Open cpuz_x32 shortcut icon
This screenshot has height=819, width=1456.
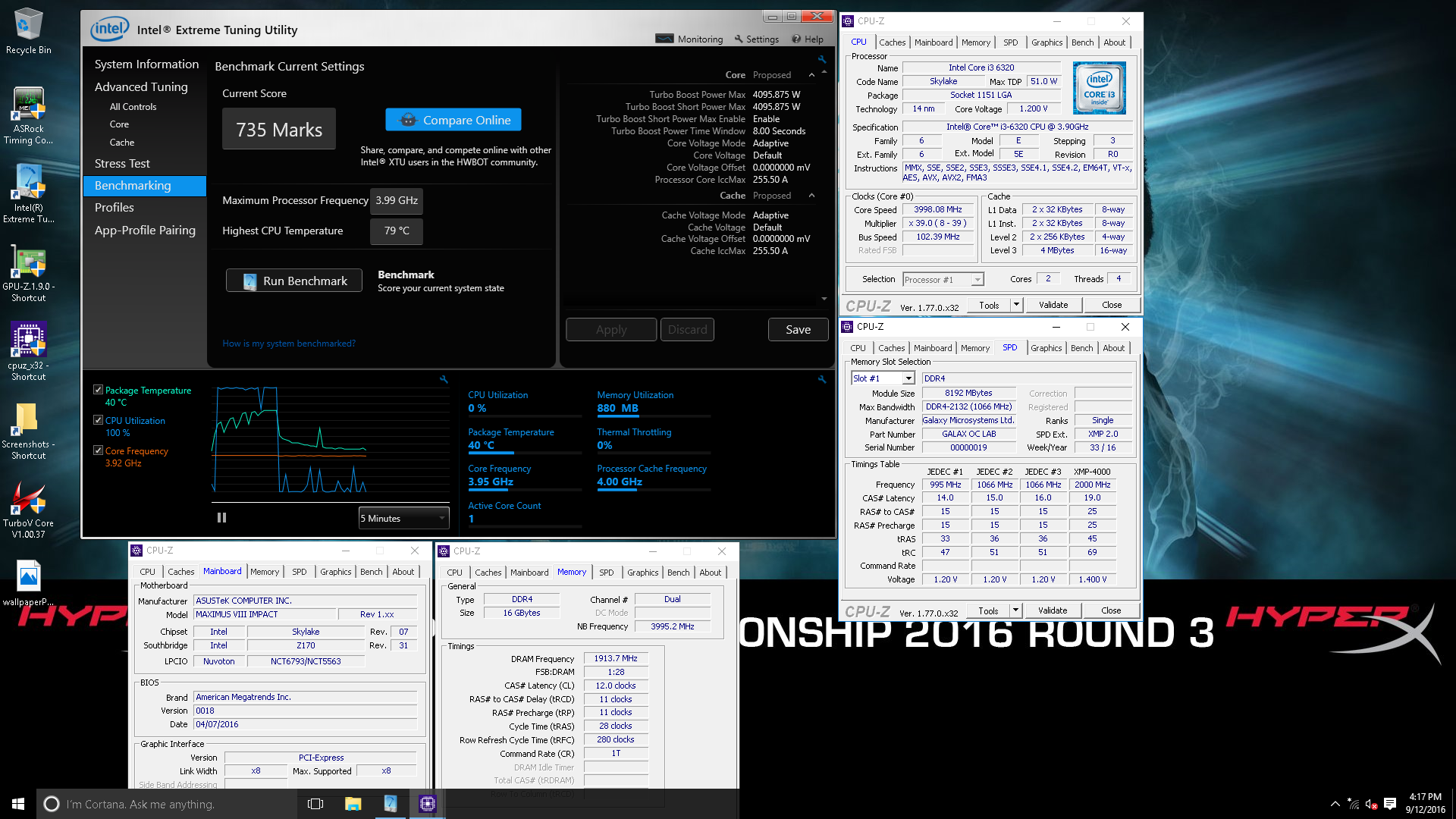tap(28, 351)
